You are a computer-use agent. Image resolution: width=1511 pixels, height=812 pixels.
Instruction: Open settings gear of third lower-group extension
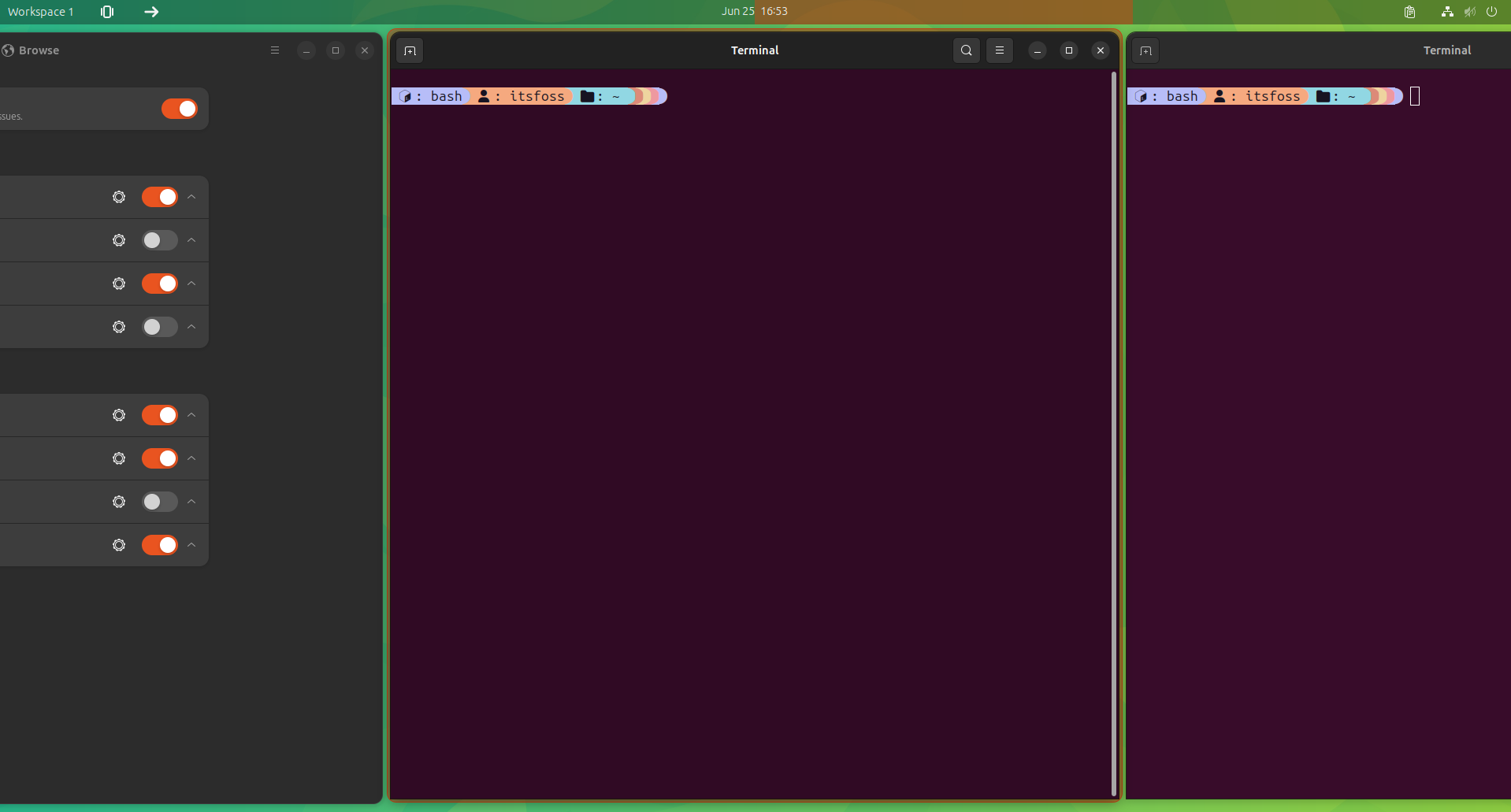coord(119,502)
